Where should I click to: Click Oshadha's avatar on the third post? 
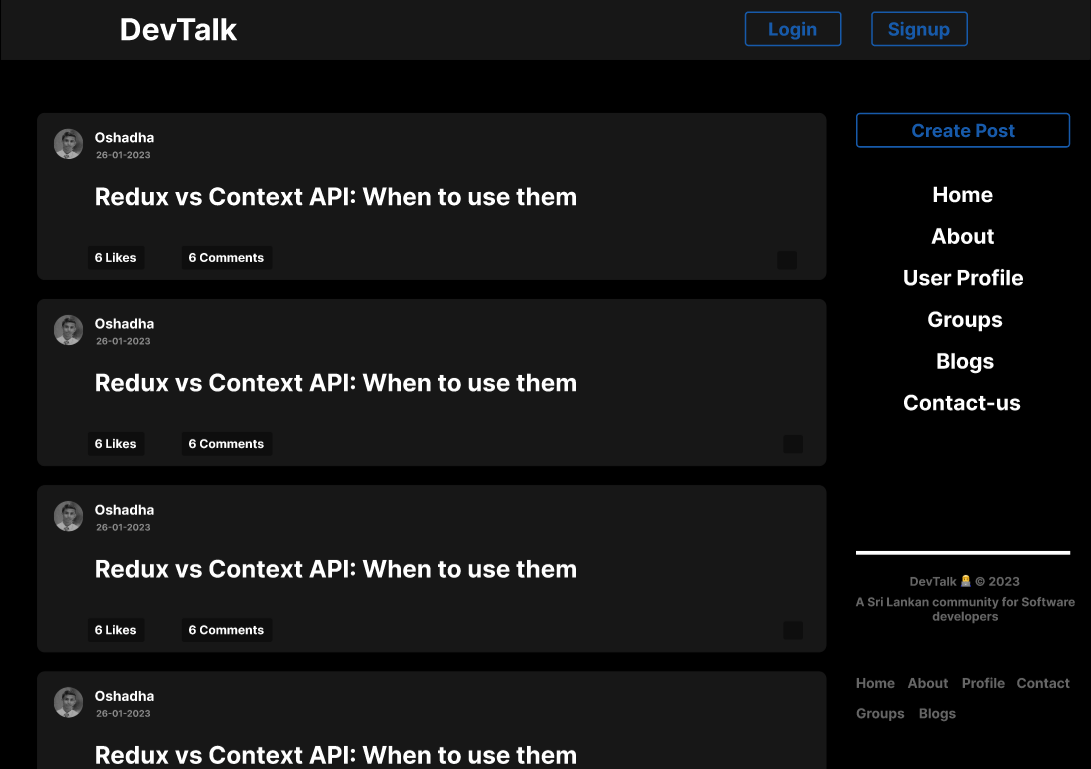68,516
